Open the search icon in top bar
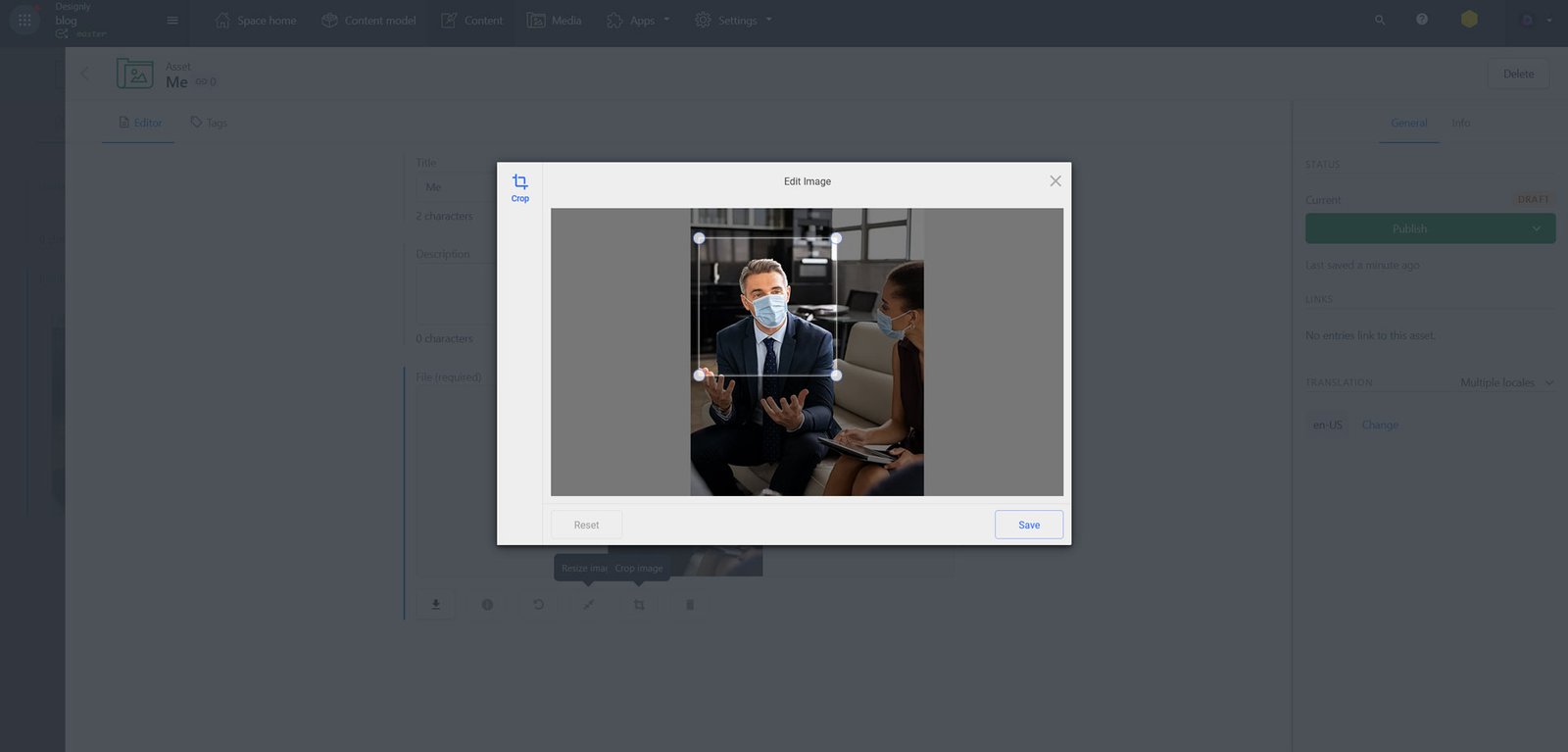Screen dimensions: 1568x752 (1380, 20)
